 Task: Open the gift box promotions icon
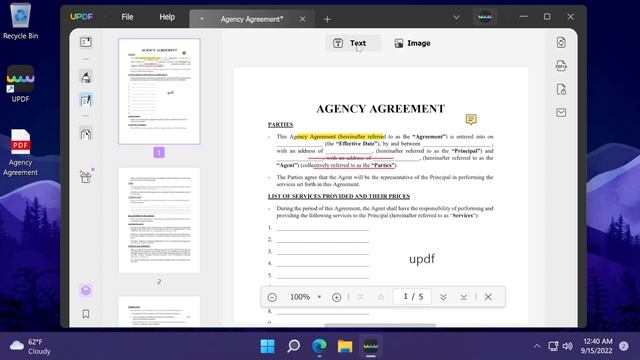[86, 176]
